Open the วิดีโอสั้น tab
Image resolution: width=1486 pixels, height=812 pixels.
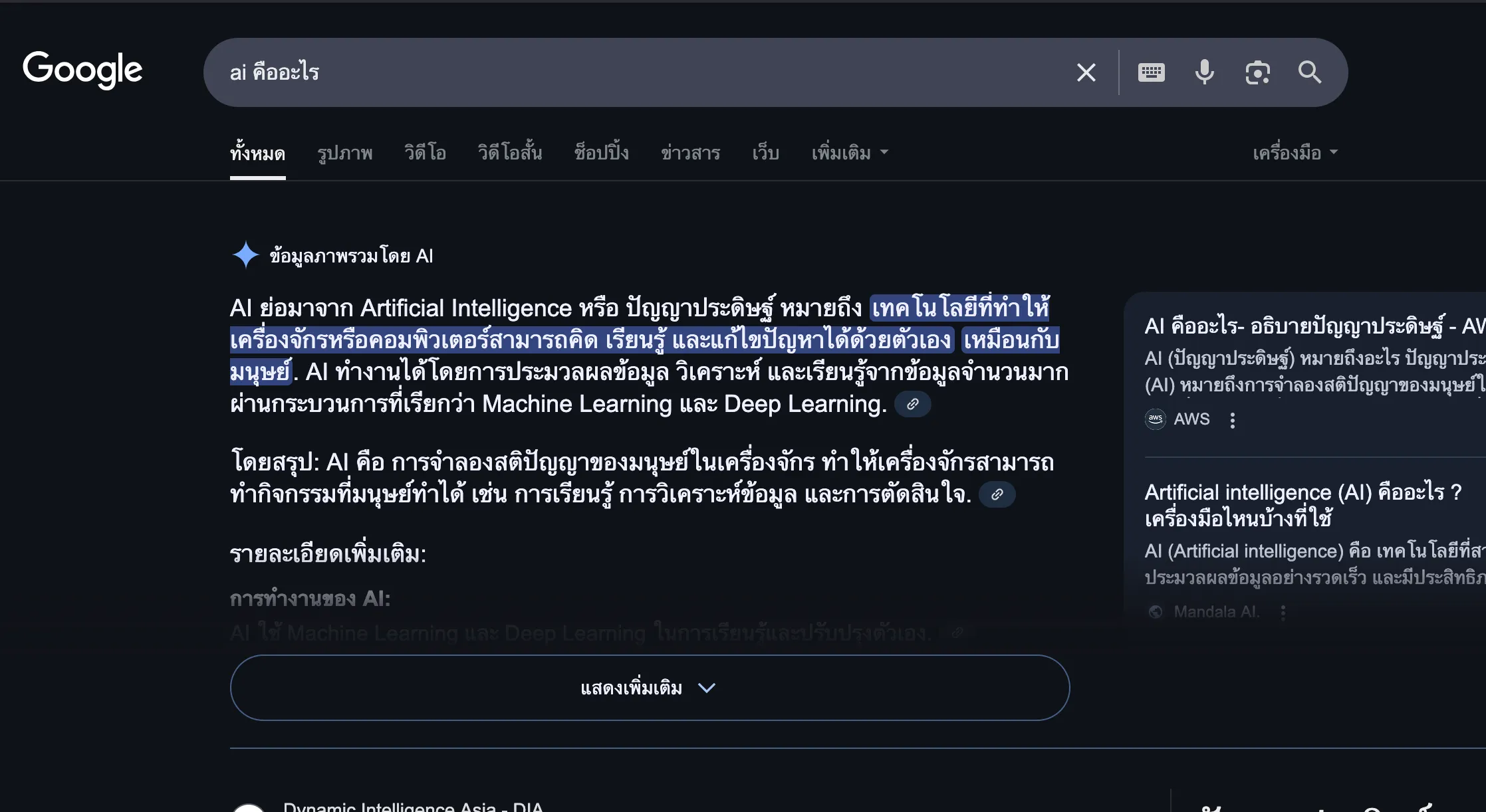(x=510, y=153)
